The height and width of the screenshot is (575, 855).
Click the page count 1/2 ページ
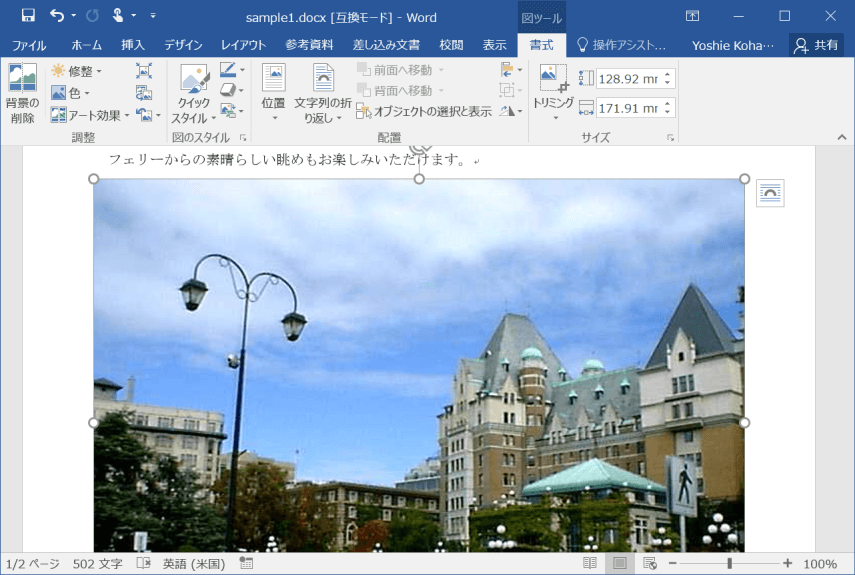point(32,564)
